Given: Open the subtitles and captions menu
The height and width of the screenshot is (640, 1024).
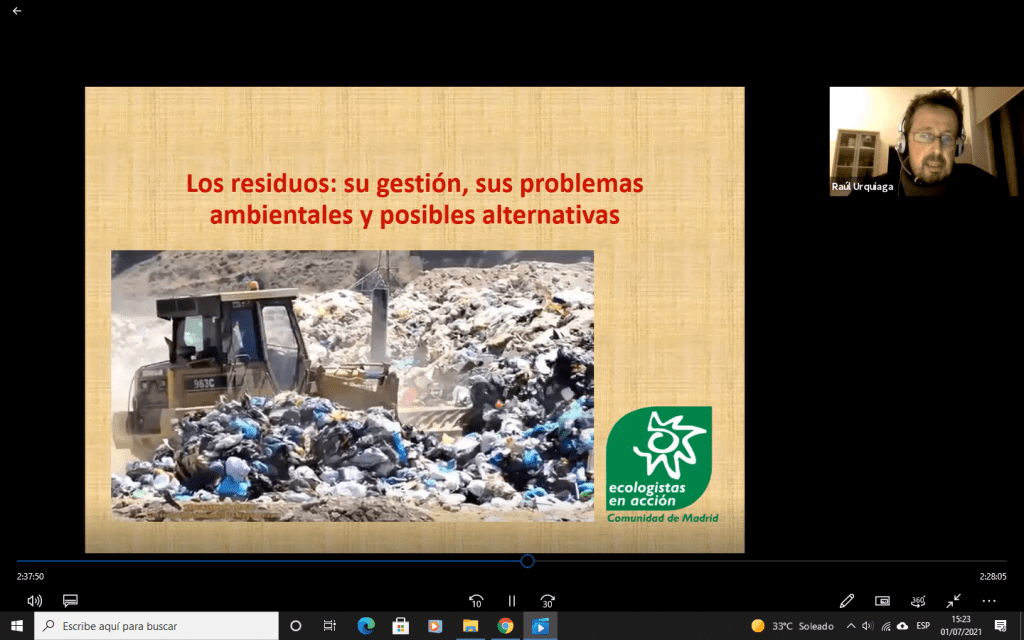Looking at the screenshot, I should click(x=70, y=601).
